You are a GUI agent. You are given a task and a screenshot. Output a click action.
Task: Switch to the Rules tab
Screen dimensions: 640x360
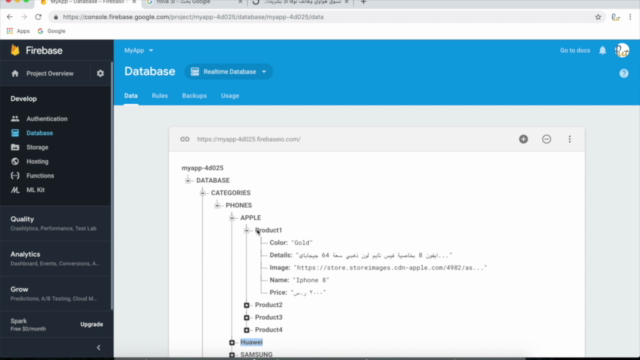pyautogui.click(x=160, y=96)
